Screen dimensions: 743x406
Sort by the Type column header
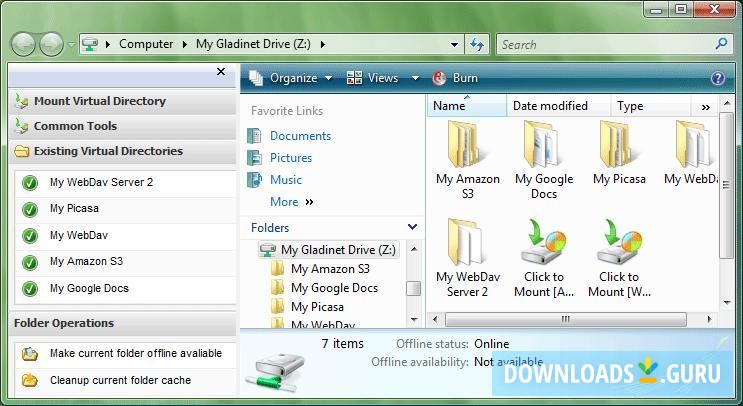[650, 106]
